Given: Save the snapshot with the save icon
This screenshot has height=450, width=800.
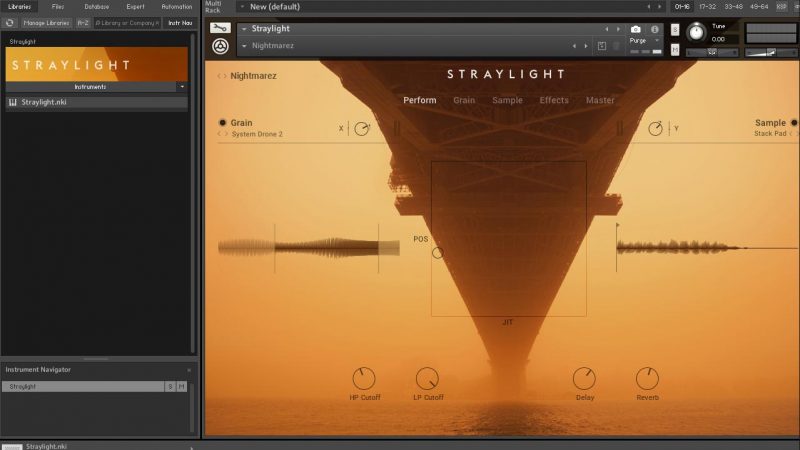Looking at the screenshot, I should (x=602, y=46).
